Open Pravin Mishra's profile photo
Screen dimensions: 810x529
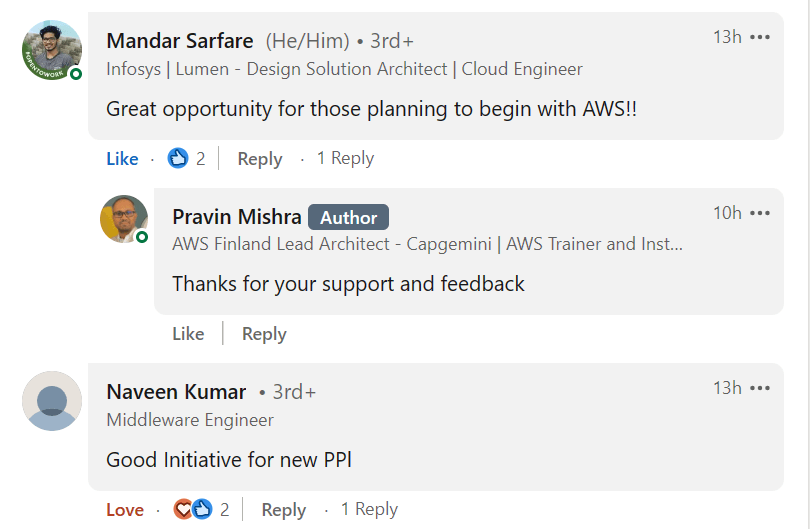[x=124, y=219]
